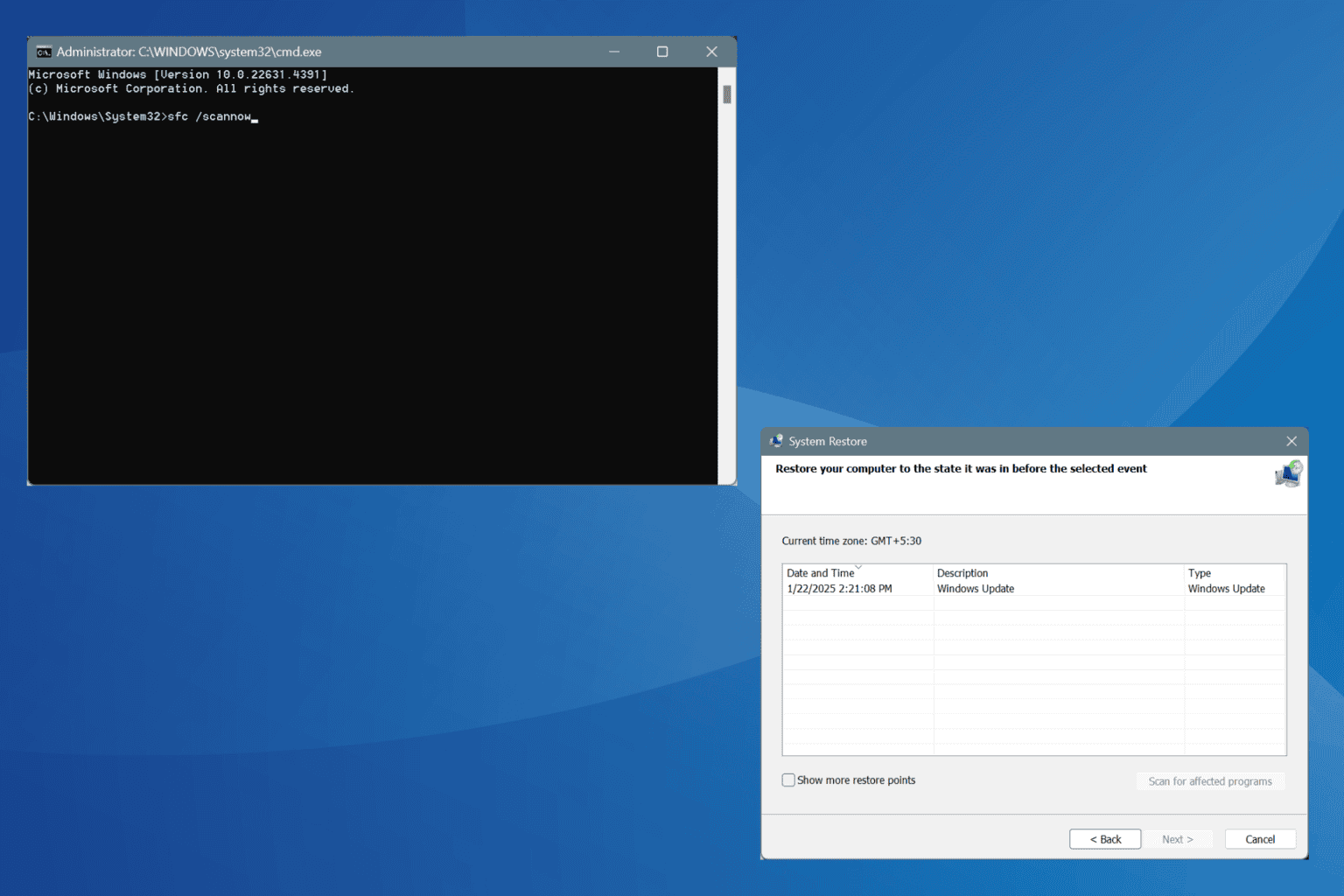Click the Windows Update type cell
Image resolution: width=1344 pixels, height=896 pixels.
(x=1226, y=589)
